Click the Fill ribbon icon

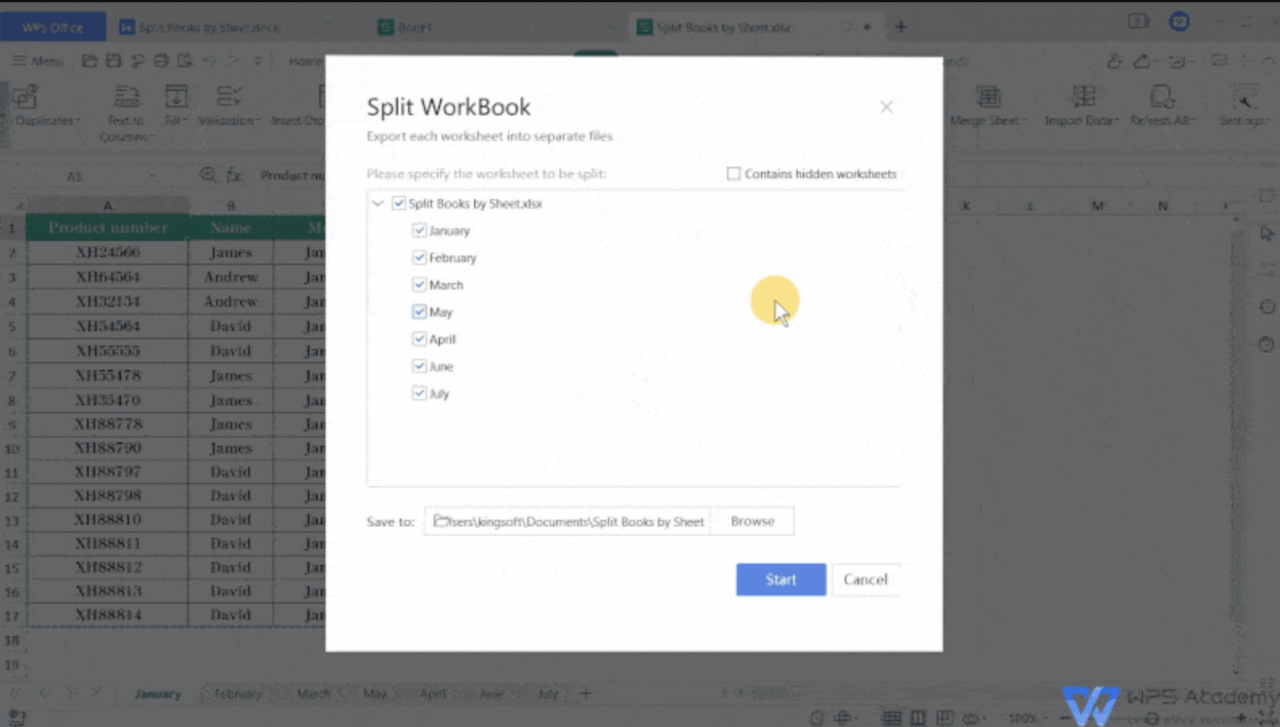[176, 97]
